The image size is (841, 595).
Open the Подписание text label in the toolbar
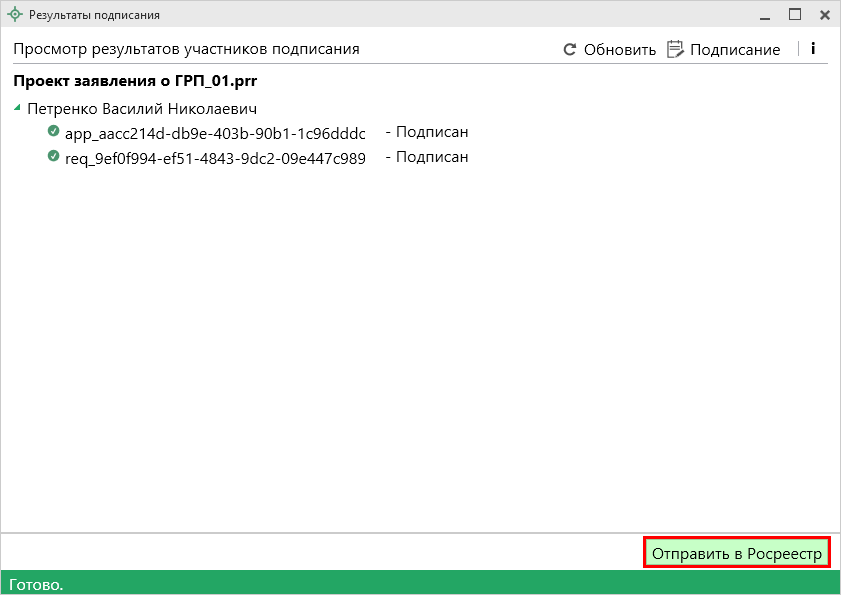pos(735,50)
